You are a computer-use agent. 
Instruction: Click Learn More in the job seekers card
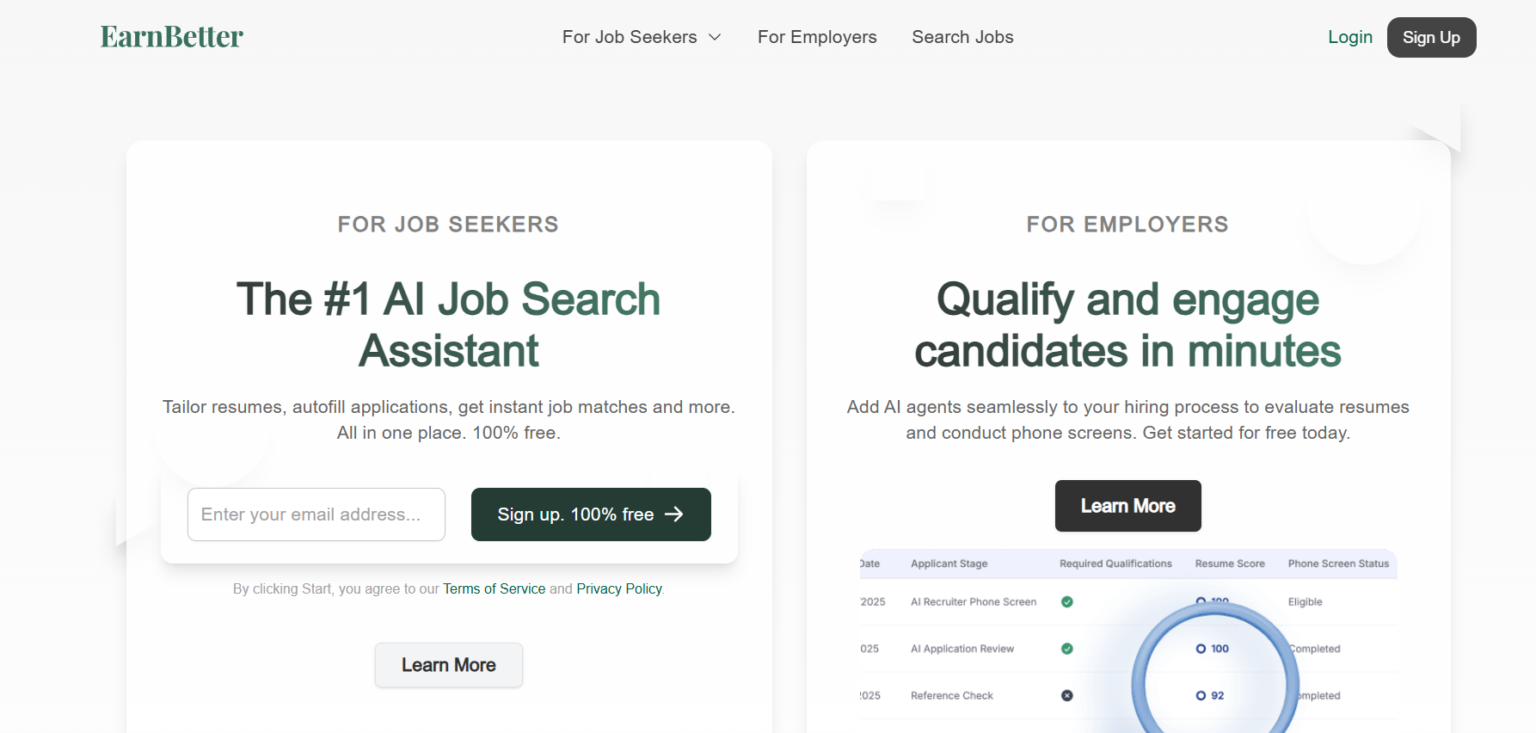click(448, 665)
